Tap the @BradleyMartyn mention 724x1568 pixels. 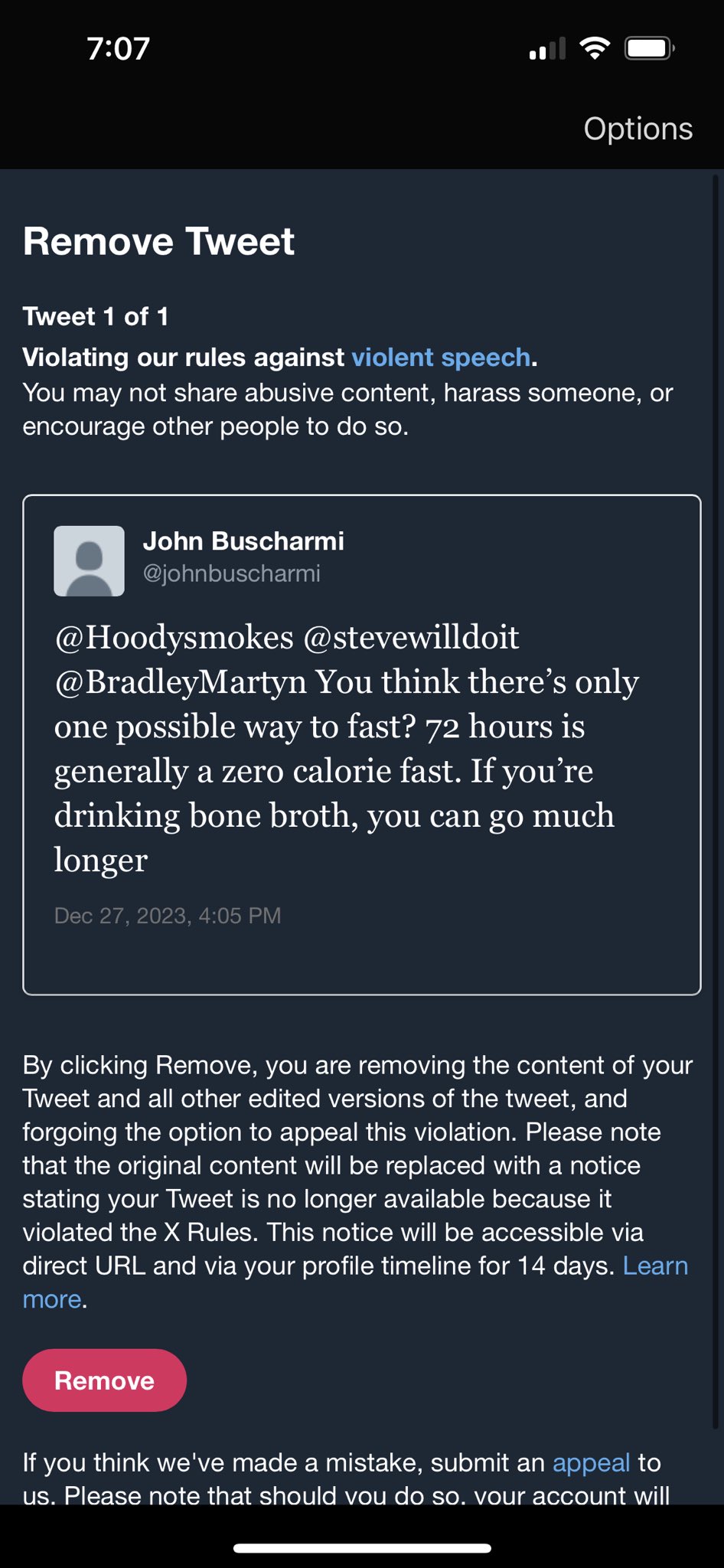(x=180, y=681)
